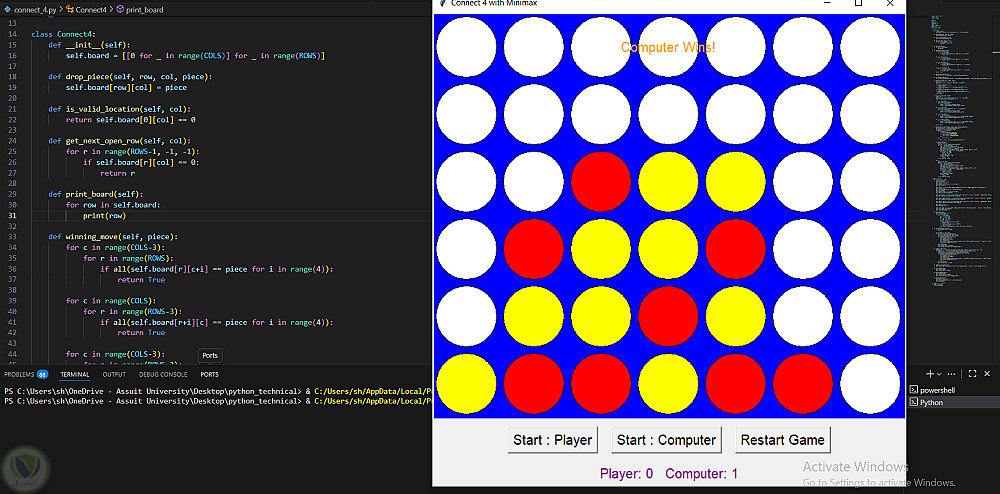Click the method symbol icon before print_board
This screenshot has height=494, width=1000.
pos(121,10)
